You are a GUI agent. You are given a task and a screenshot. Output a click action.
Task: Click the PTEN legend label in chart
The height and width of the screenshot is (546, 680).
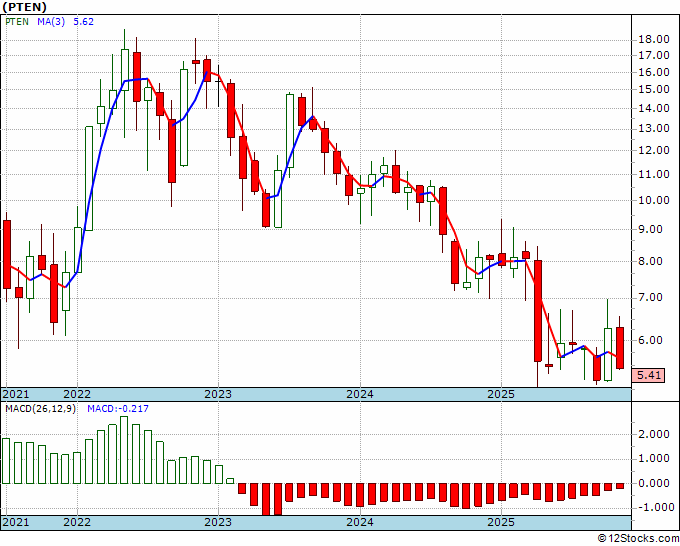click(17, 22)
